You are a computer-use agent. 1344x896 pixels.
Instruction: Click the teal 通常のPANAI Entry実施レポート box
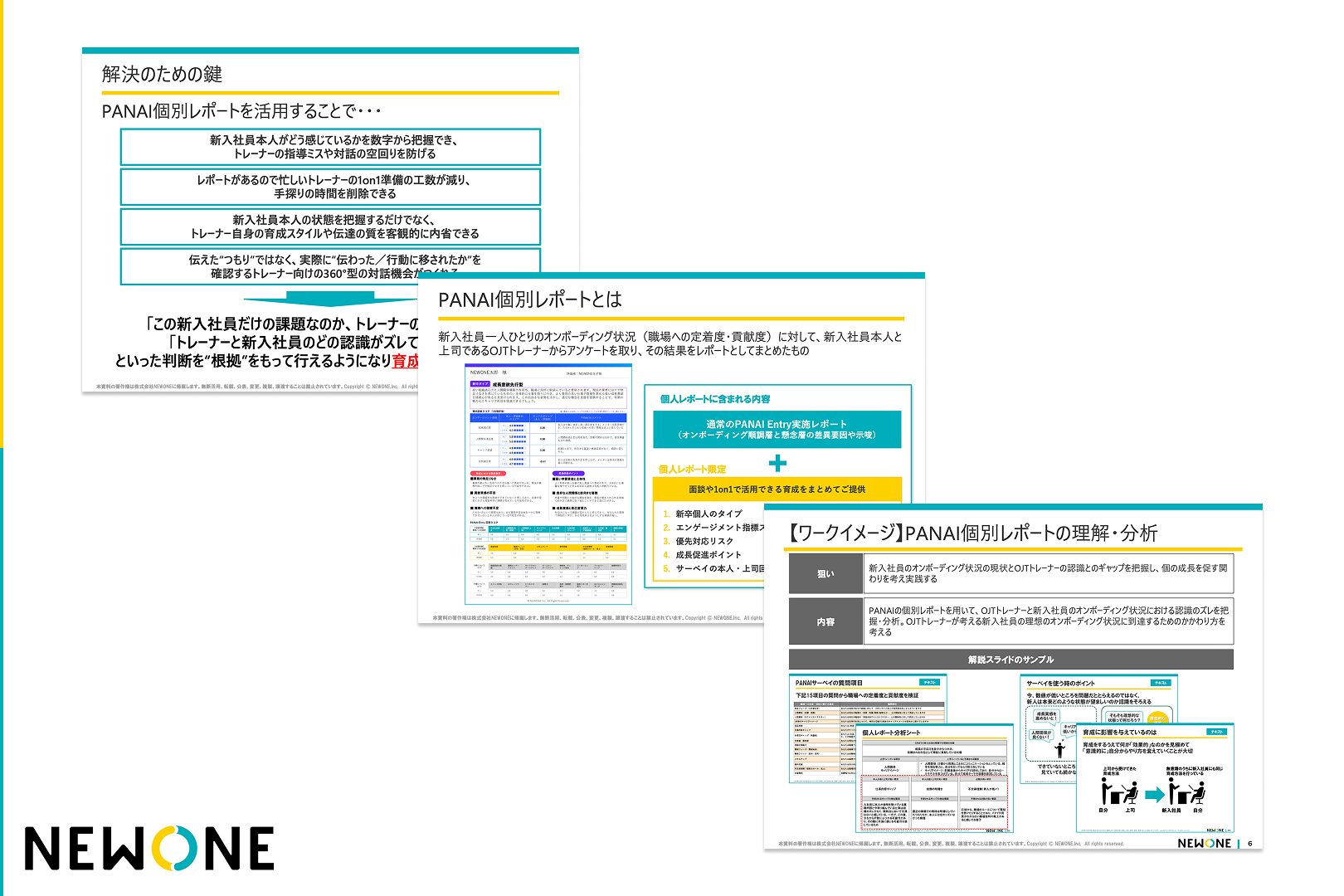click(x=777, y=429)
